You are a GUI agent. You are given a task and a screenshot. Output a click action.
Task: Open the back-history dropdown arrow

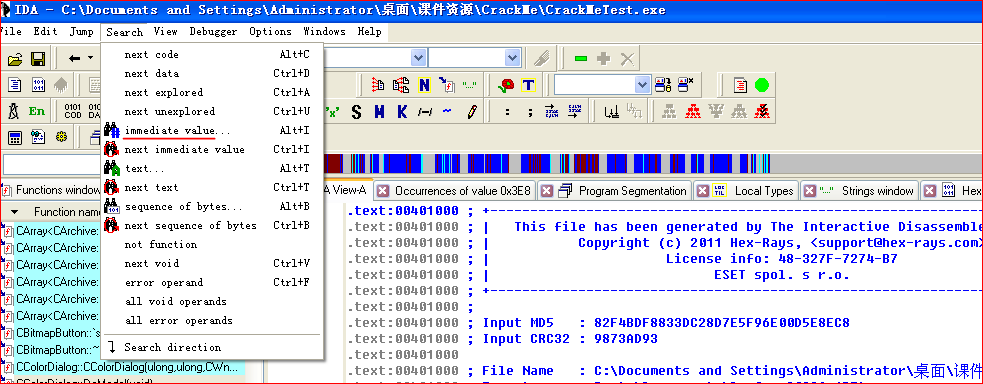tap(91, 59)
